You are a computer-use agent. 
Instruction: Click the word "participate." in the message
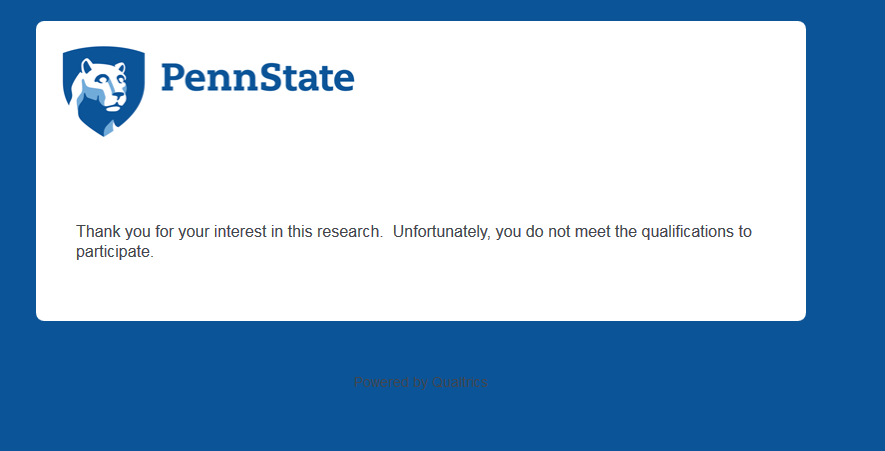coord(115,252)
